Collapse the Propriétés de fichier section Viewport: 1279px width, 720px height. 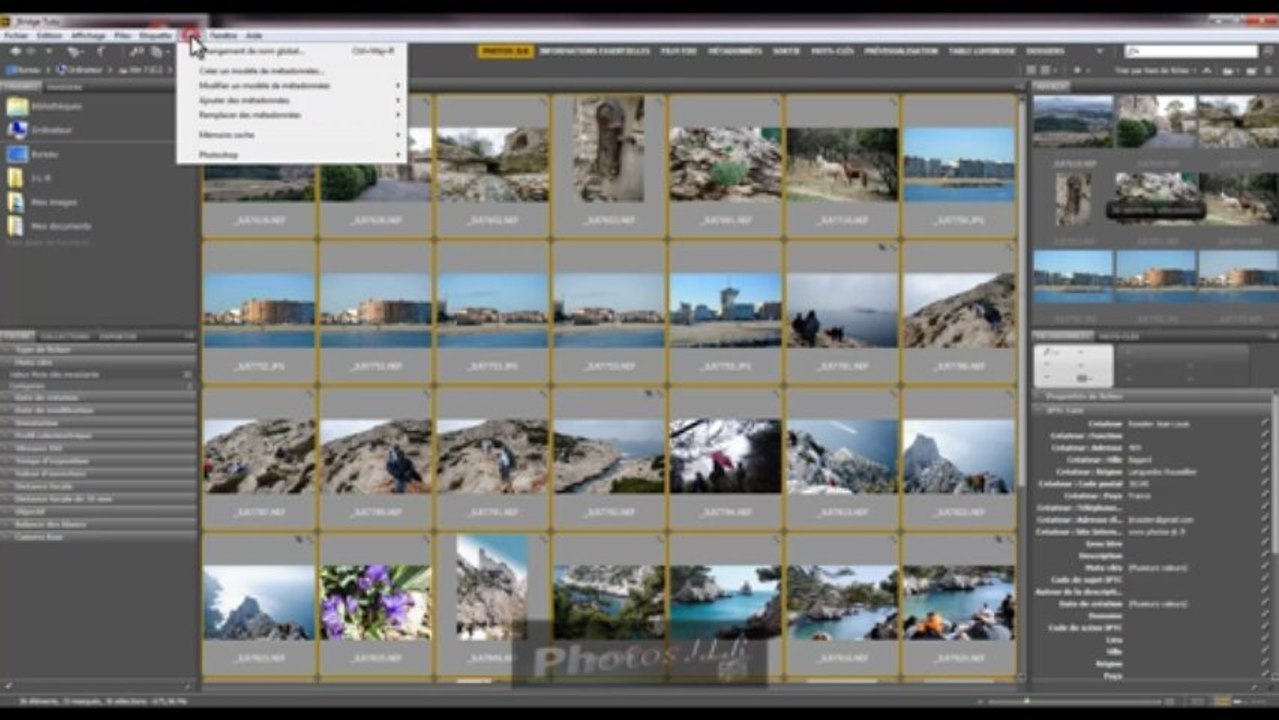coord(1153,396)
